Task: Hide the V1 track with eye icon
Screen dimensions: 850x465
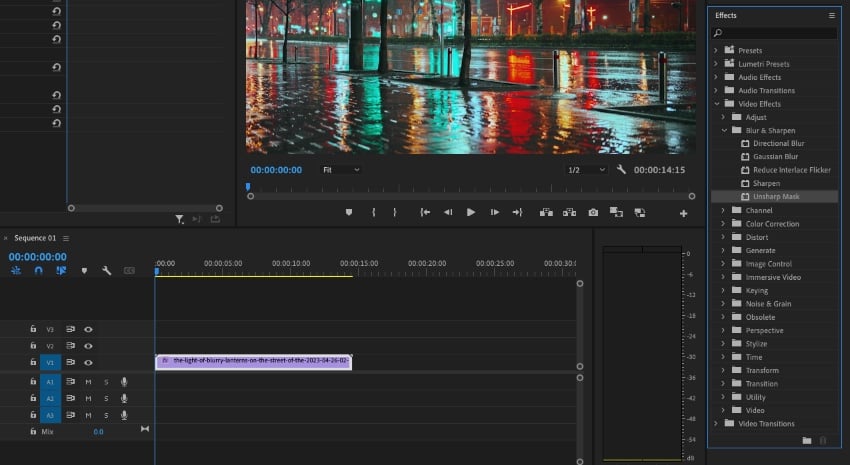Action: (88, 362)
